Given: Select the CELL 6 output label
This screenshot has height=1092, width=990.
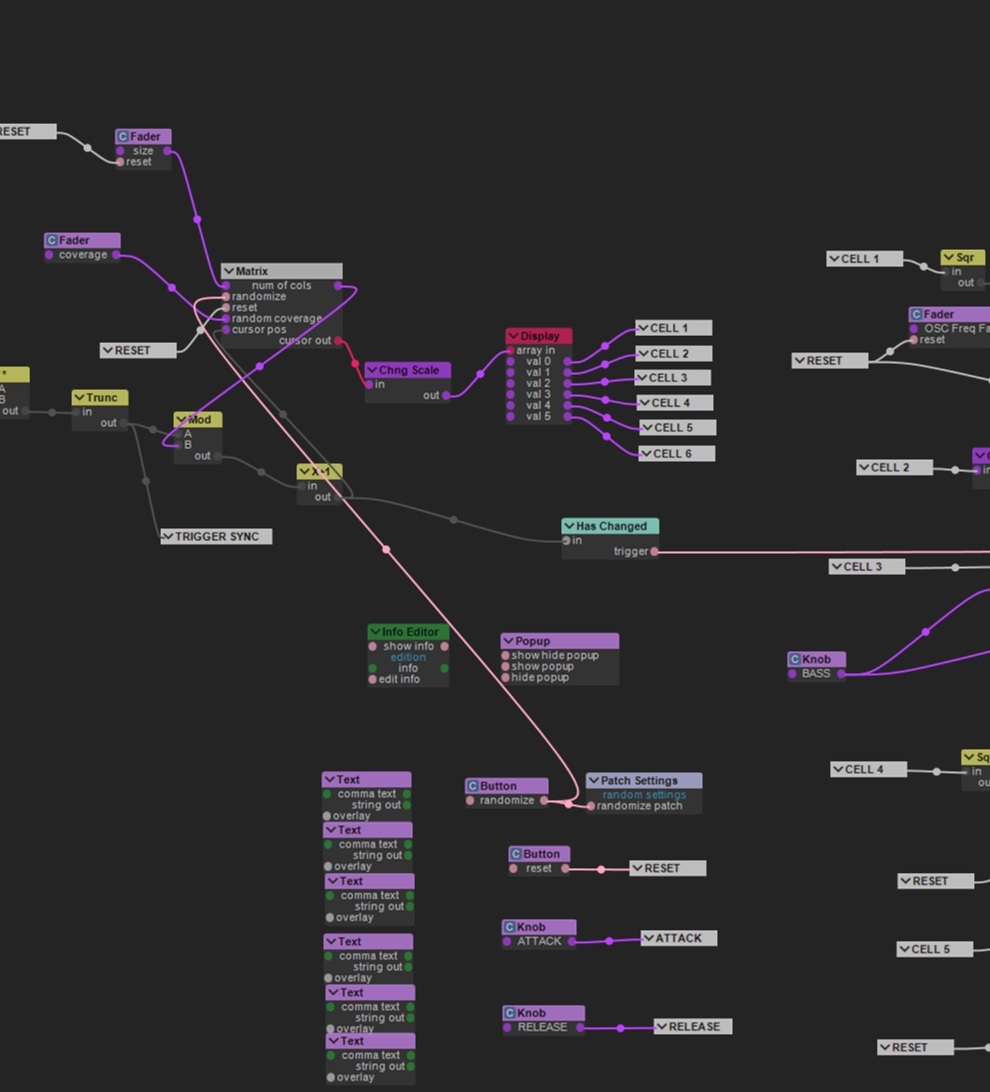Looking at the screenshot, I should pyautogui.click(x=676, y=454).
